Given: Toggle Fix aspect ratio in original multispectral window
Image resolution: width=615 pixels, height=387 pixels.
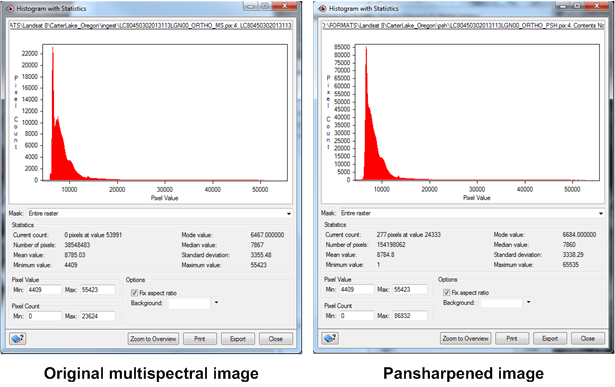Looking at the screenshot, I should 134,293.
